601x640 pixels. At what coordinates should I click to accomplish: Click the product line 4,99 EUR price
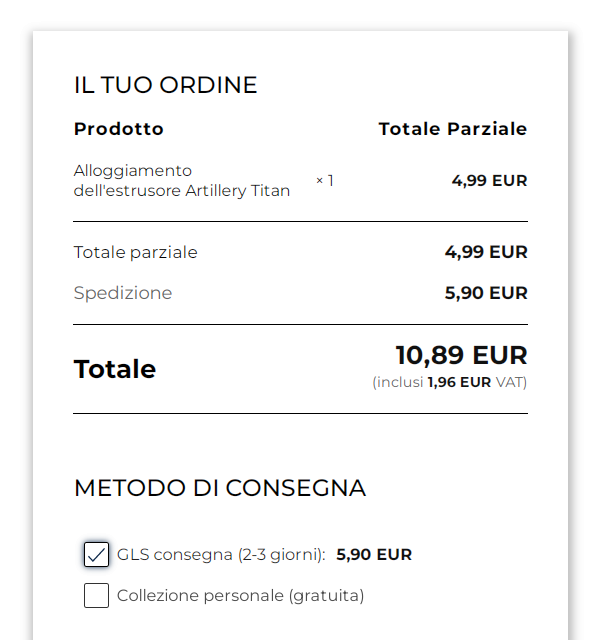489,180
